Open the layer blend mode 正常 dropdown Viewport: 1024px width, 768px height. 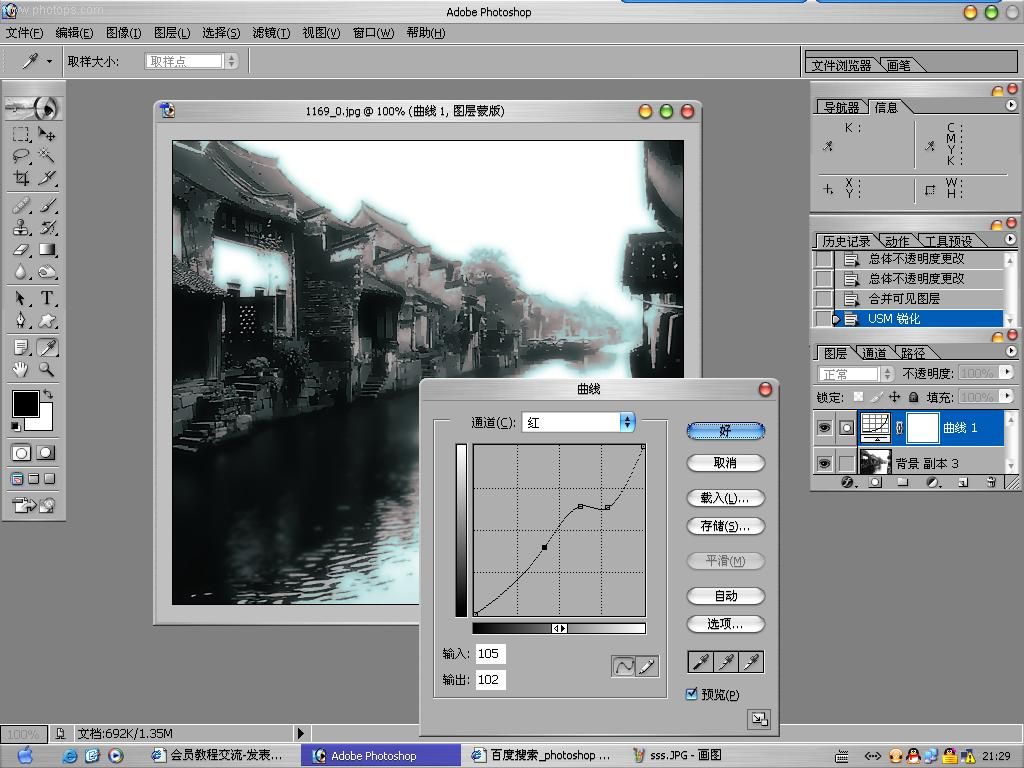(856, 374)
